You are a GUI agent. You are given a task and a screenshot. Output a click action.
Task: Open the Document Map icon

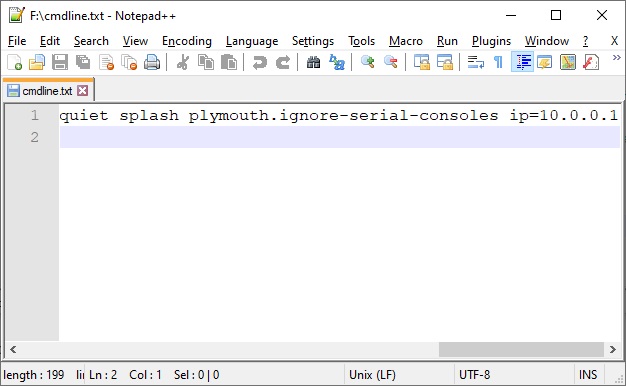(568, 62)
